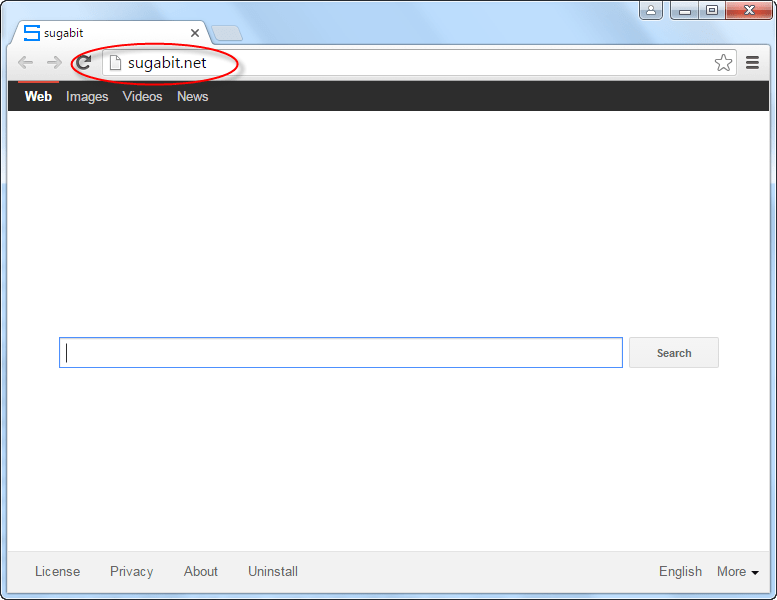The height and width of the screenshot is (600, 777).
Task: Switch to News search category
Action: click(x=192, y=97)
